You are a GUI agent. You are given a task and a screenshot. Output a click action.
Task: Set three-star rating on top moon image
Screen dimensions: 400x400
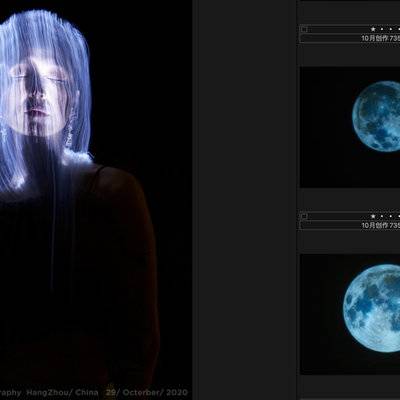(x=391, y=29)
